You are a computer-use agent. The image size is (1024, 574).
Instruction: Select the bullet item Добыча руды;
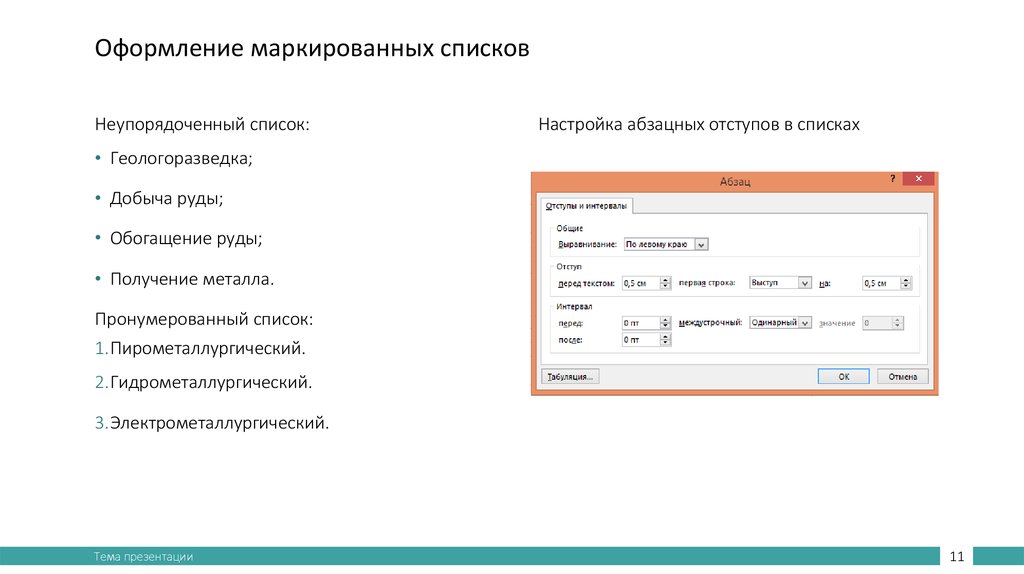click(x=167, y=199)
